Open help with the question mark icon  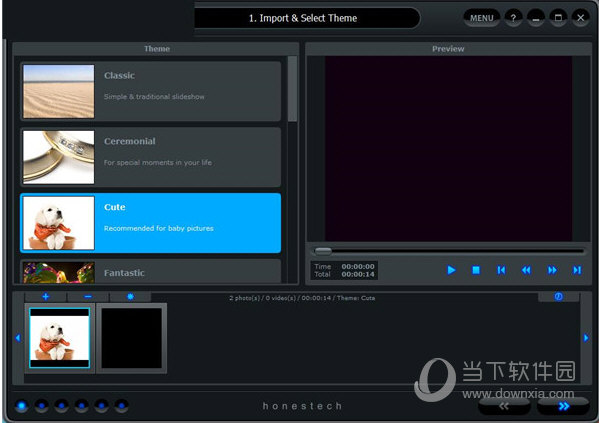coord(513,18)
